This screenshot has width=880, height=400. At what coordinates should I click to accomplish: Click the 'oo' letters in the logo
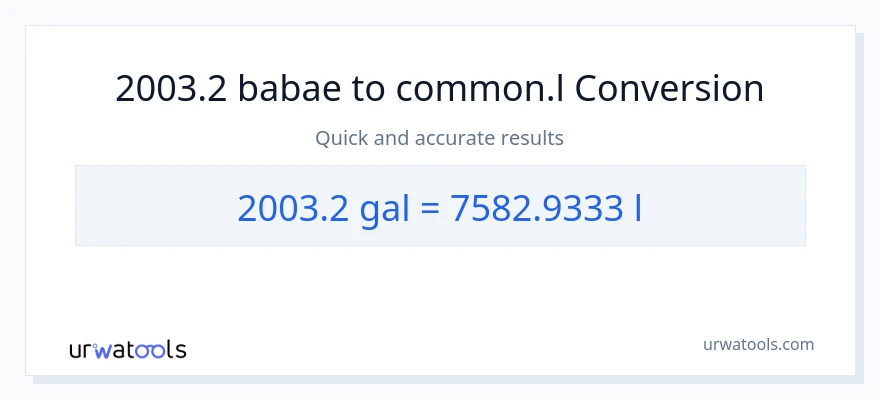pyautogui.click(x=151, y=350)
